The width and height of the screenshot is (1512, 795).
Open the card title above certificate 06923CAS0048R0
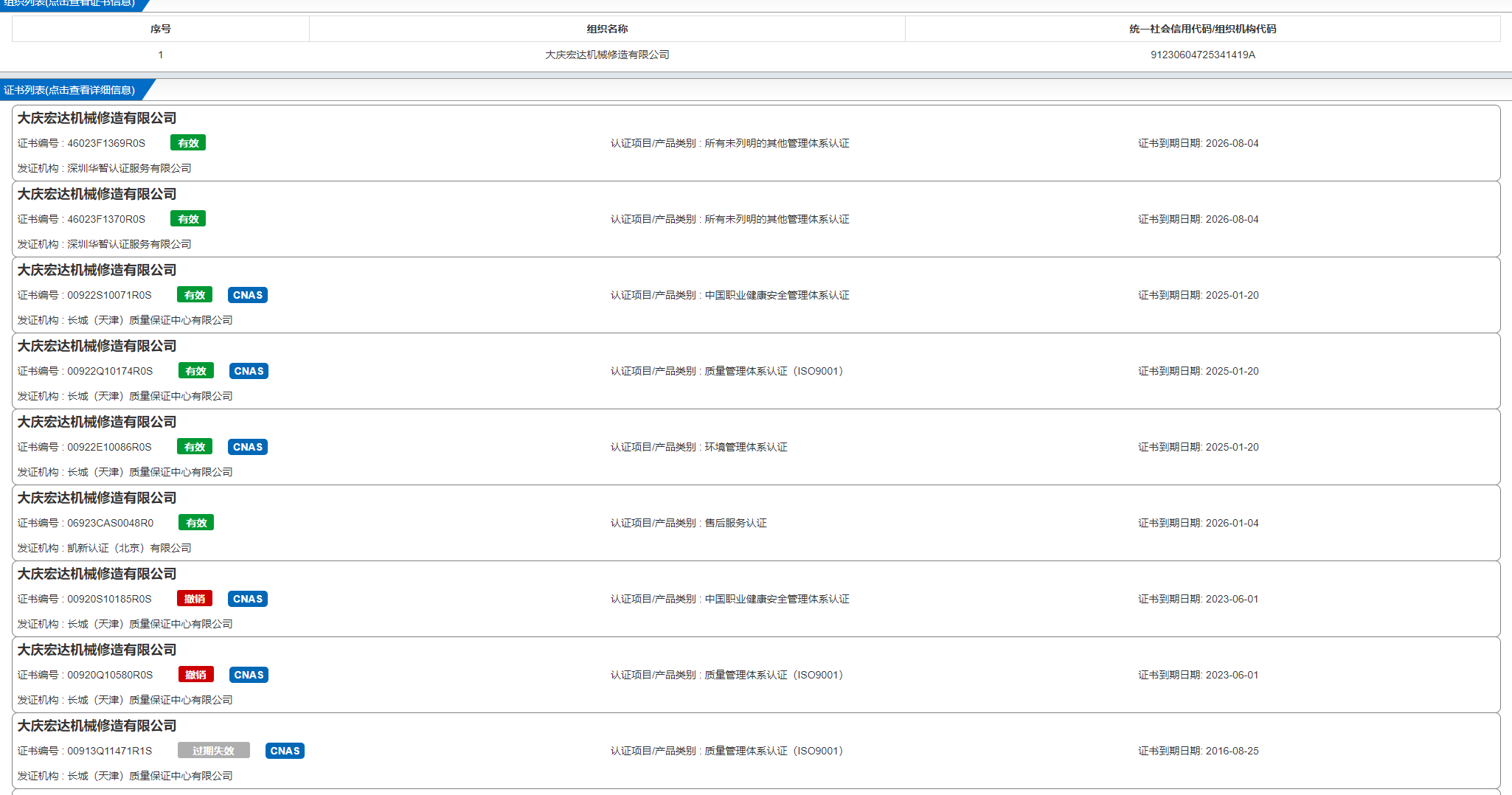click(97, 498)
